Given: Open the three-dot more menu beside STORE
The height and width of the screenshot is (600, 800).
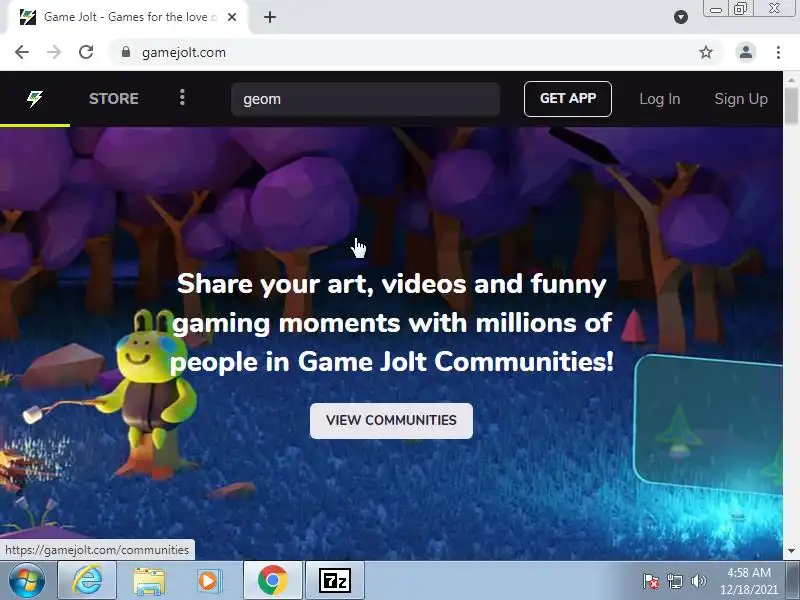Looking at the screenshot, I should coord(182,97).
